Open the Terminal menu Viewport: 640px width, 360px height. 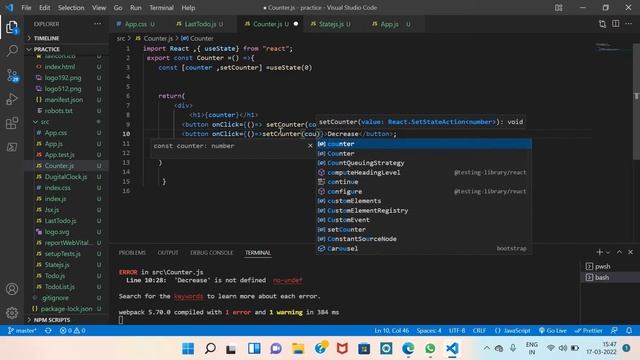point(161,8)
